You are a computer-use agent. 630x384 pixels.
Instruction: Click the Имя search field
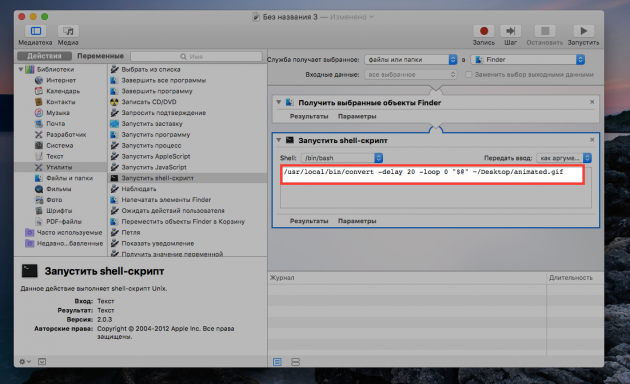pyautogui.click(x=196, y=56)
